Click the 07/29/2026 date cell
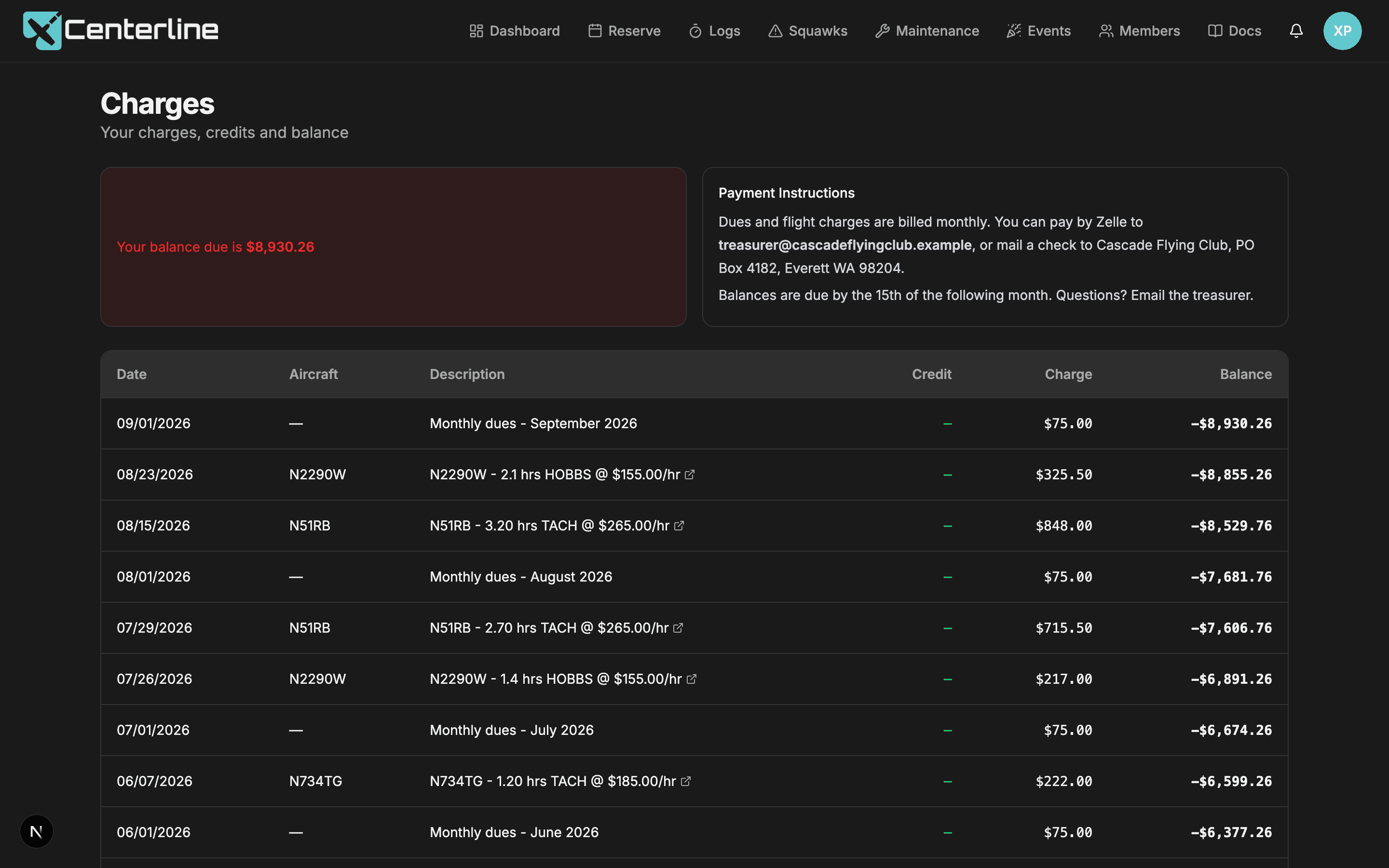Screen dimensions: 1389x868 (x=154, y=628)
